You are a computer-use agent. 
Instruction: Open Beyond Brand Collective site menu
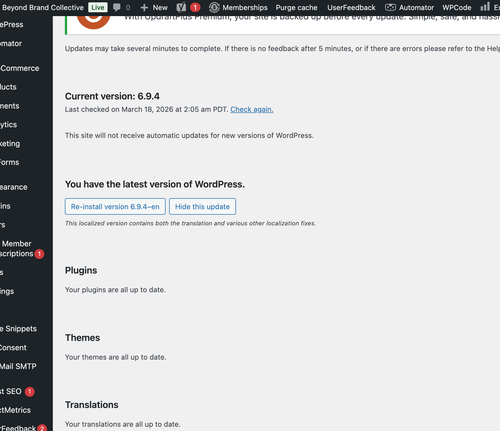pyautogui.click(x=43, y=7)
